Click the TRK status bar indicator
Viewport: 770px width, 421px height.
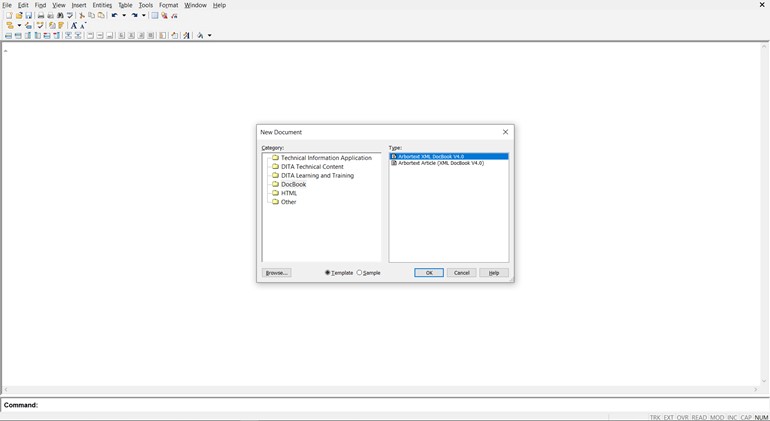pyautogui.click(x=655, y=417)
